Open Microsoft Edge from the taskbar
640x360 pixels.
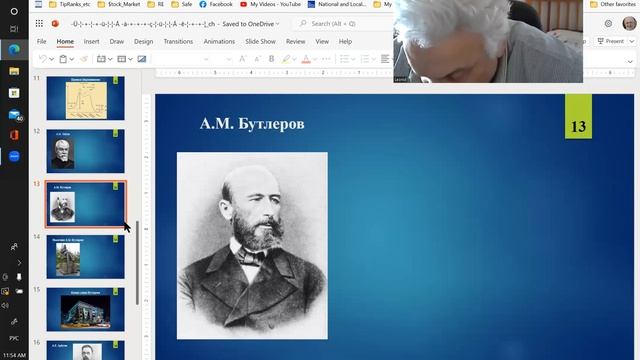pos(14,49)
